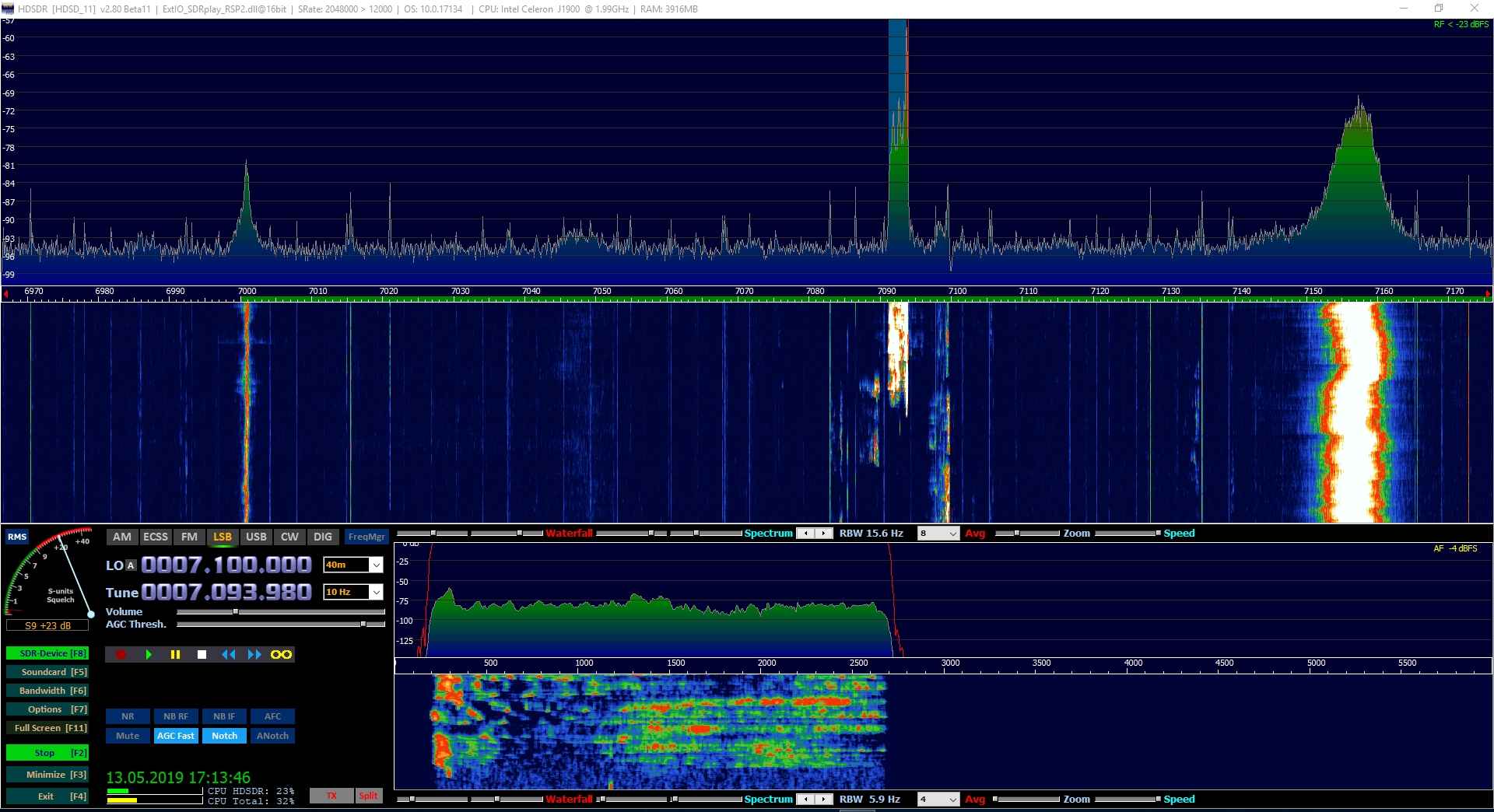The image size is (1494, 812).
Task: Adjust the Volume slider handle
Action: [236, 612]
